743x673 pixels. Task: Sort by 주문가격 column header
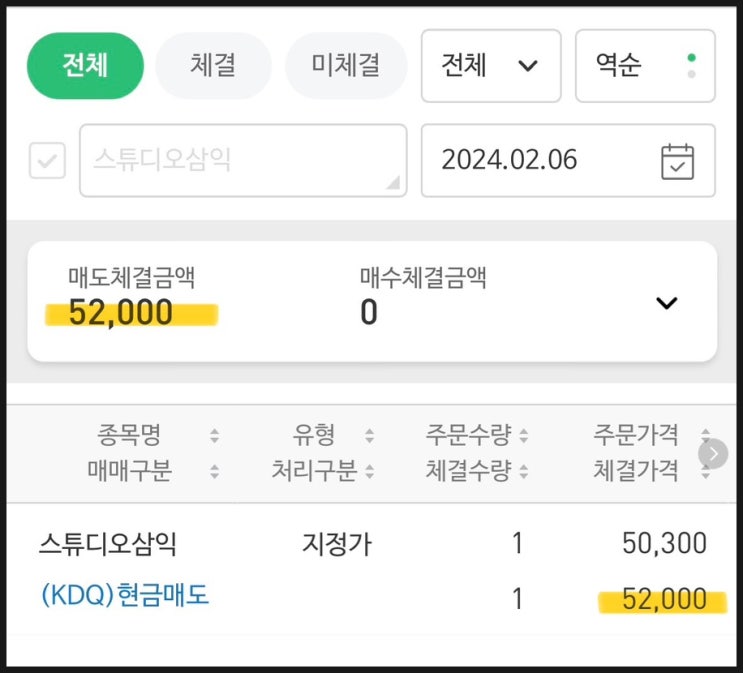click(636, 436)
